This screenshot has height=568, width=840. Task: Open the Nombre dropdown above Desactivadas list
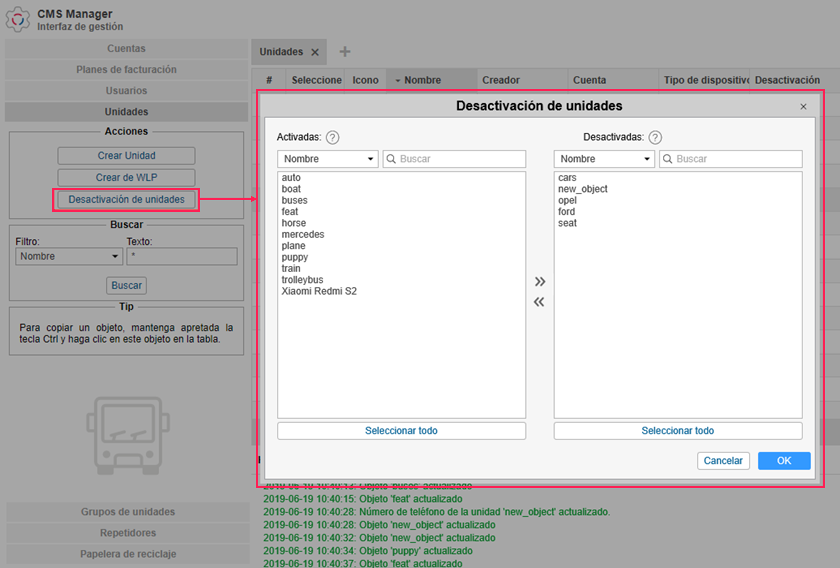click(x=604, y=159)
